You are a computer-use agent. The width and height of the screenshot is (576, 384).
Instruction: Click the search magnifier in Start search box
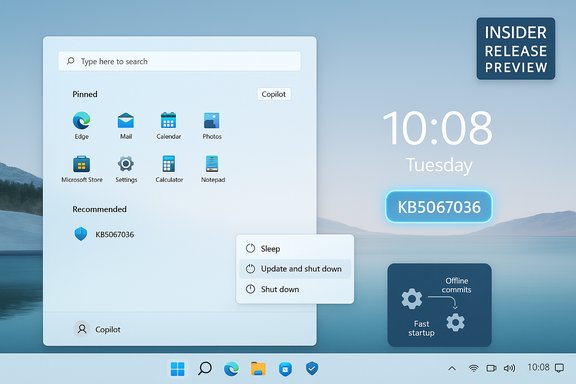(71, 61)
